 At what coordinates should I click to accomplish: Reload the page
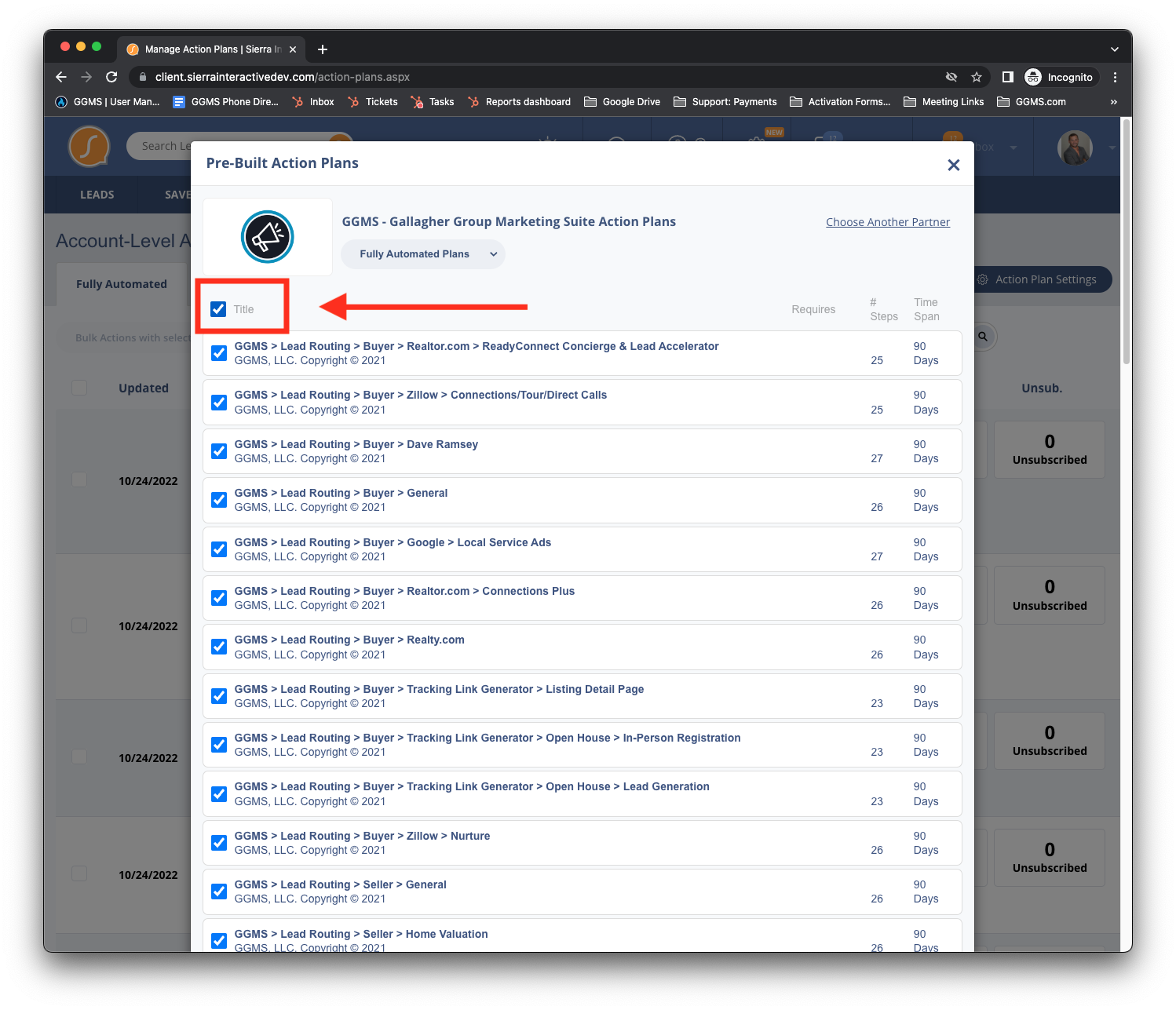(111, 77)
